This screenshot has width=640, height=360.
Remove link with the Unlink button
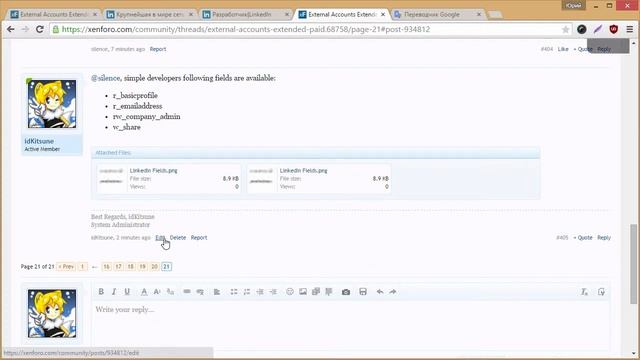tap(200, 291)
